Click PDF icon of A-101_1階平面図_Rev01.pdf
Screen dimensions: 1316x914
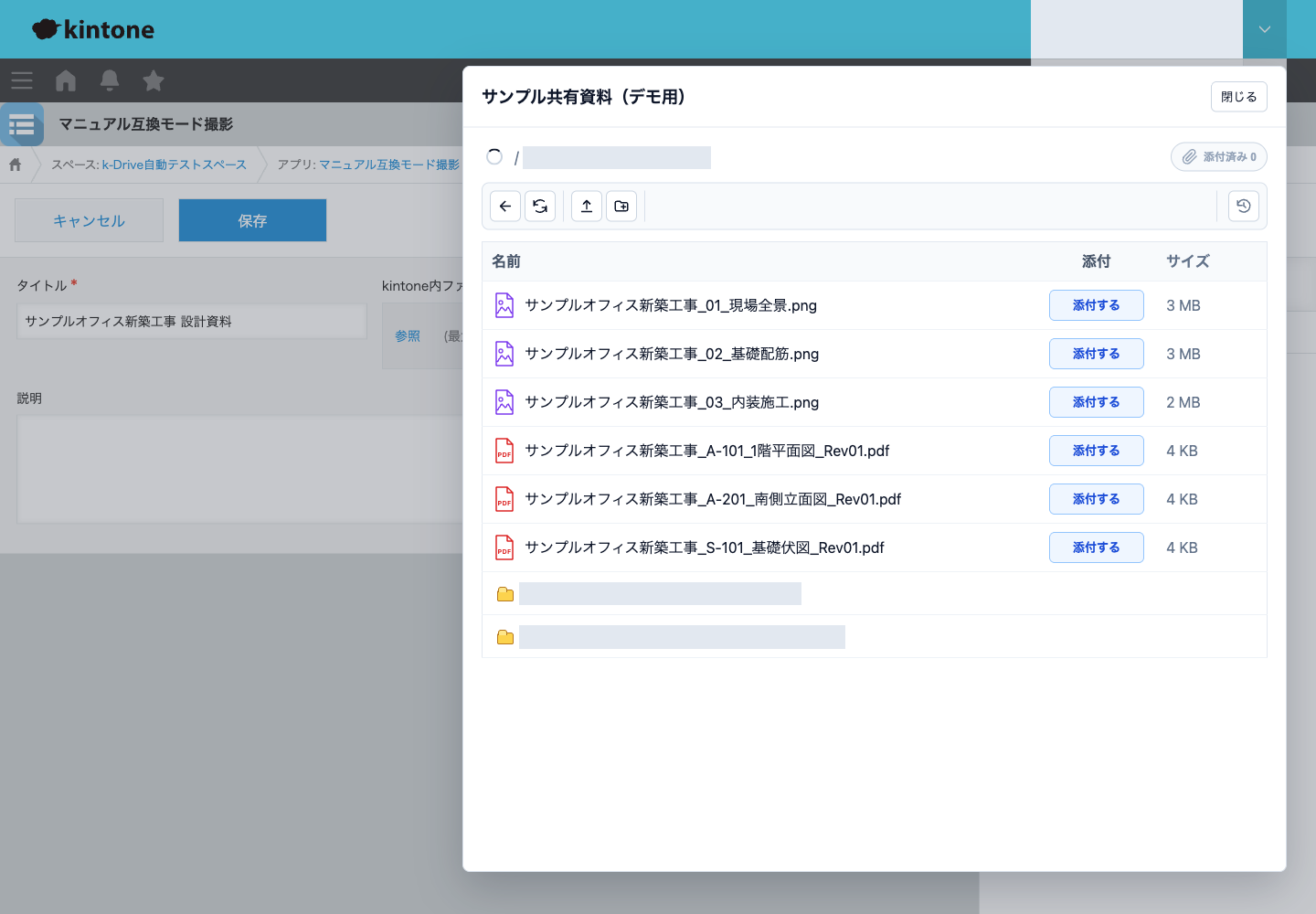pos(504,451)
